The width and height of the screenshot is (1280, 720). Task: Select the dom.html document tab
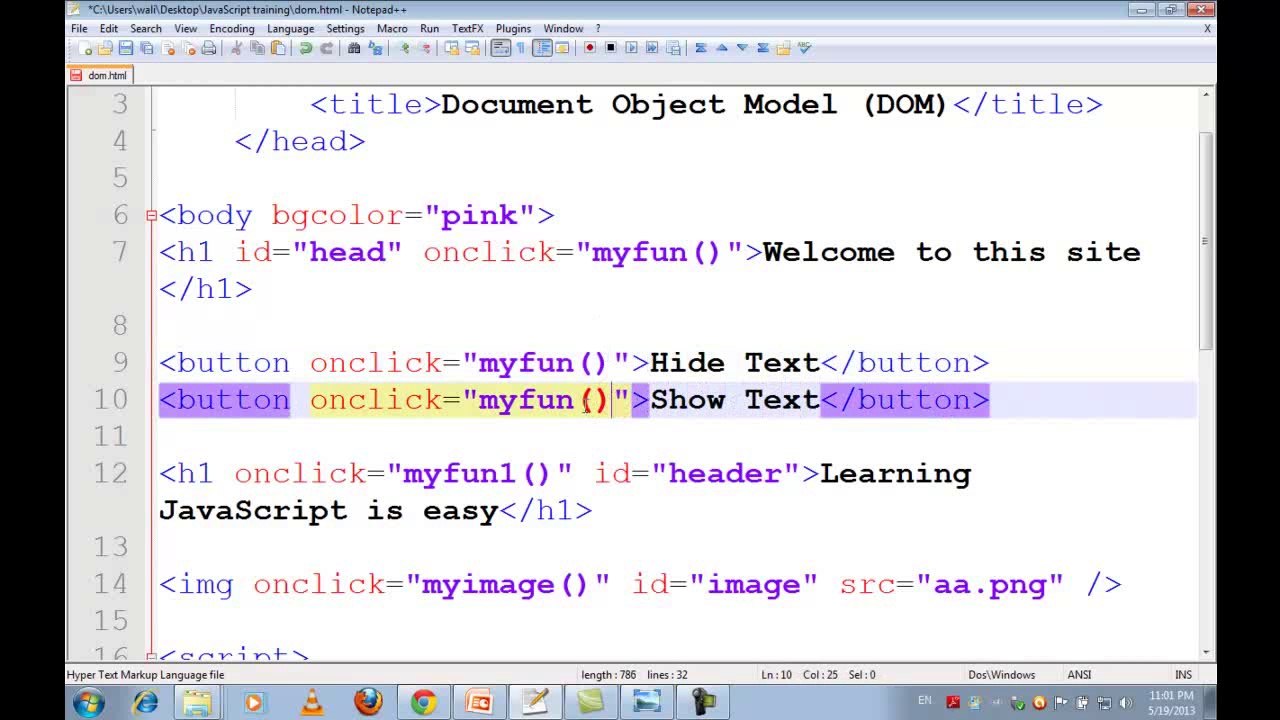coord(99,75)
